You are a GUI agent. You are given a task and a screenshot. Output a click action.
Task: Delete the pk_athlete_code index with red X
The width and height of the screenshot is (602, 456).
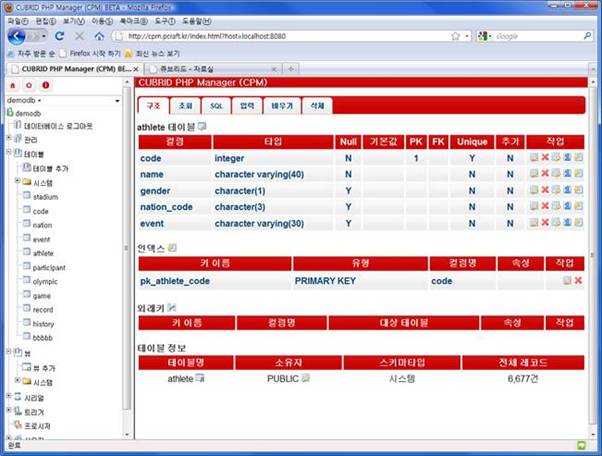pos(578,281)
